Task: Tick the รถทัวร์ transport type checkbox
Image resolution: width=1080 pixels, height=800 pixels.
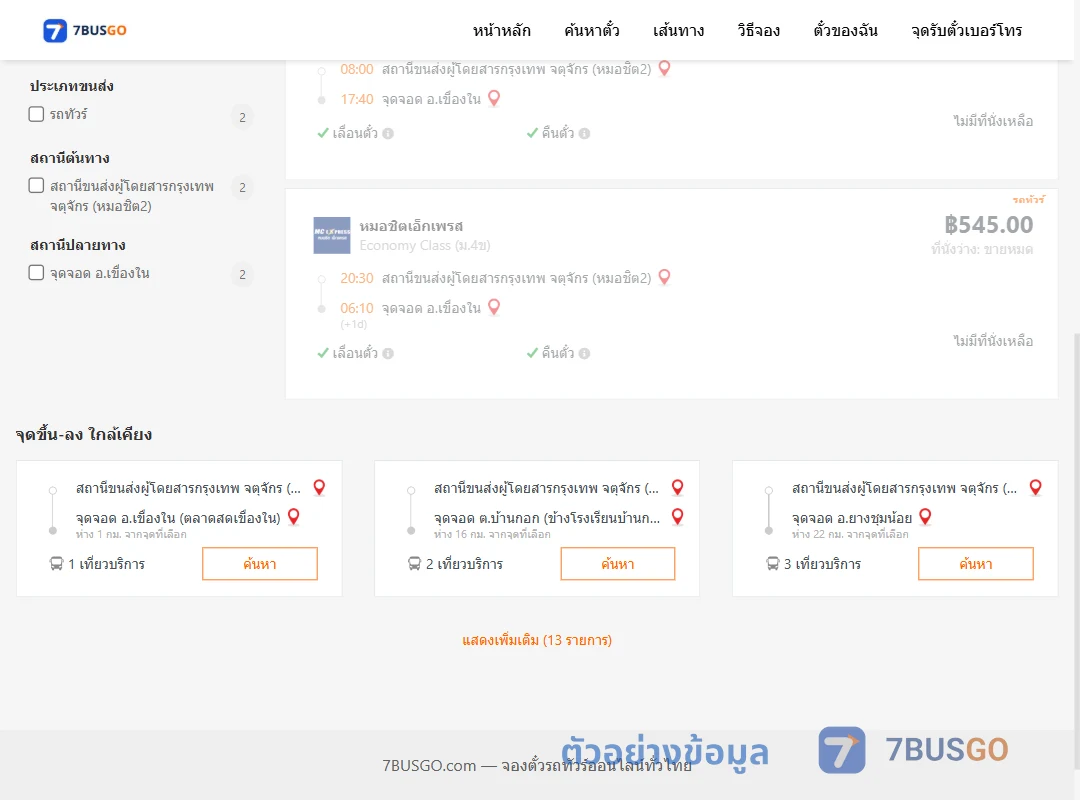Action: point(37,114)
